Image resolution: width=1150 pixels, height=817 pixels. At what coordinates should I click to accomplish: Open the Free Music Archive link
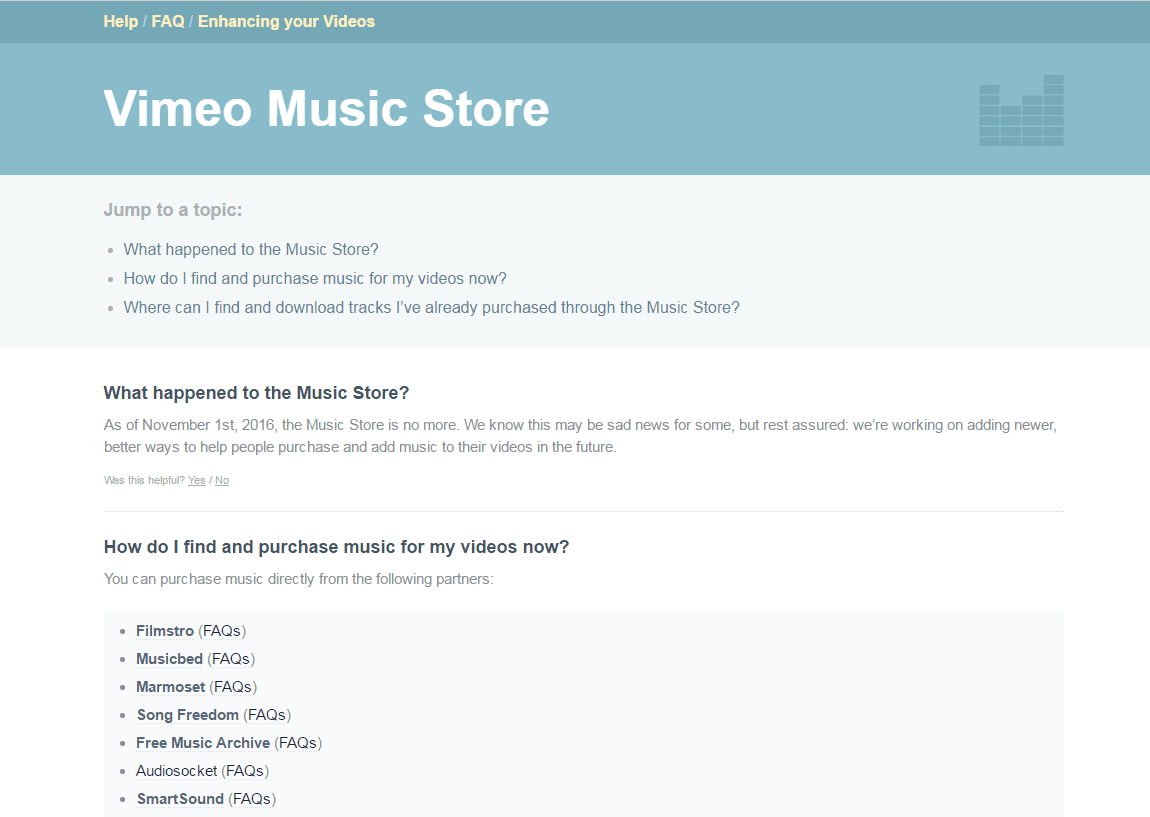[x=203, y=742]
